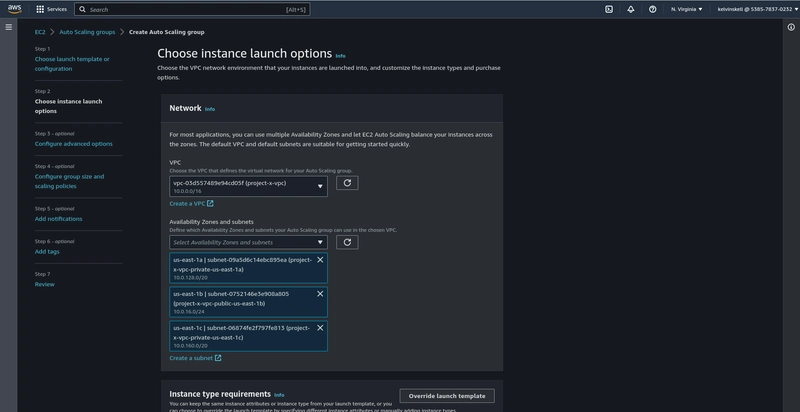Remove the us-east-1c subnet
This screenshot has width=800, height=412.
320,328
